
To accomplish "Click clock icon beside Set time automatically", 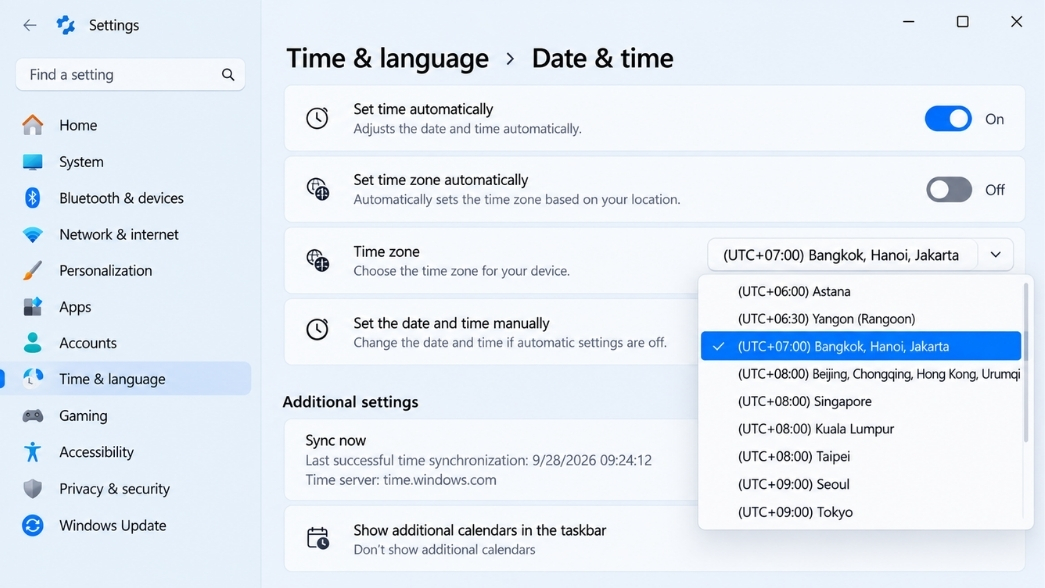I will coord(317,118).
